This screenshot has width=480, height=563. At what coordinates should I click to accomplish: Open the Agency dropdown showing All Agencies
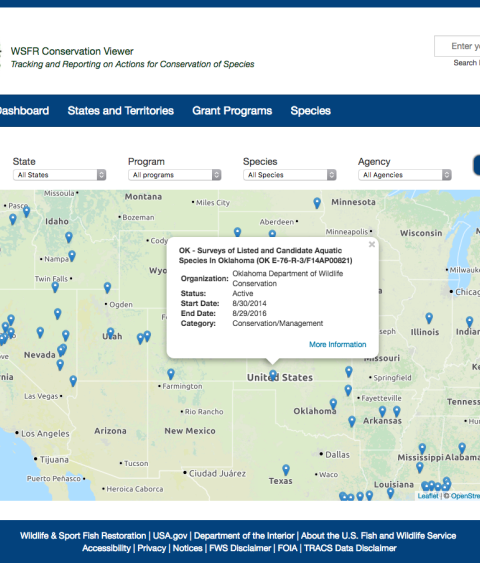tap(405, 175)
